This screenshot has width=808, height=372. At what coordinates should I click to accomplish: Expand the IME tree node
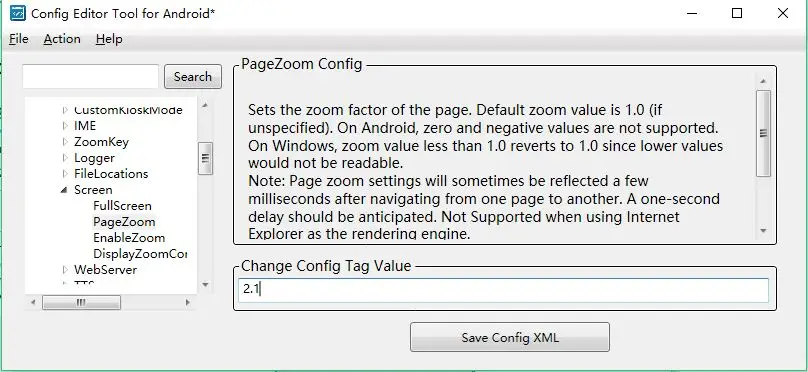click(x=65, y=126)
